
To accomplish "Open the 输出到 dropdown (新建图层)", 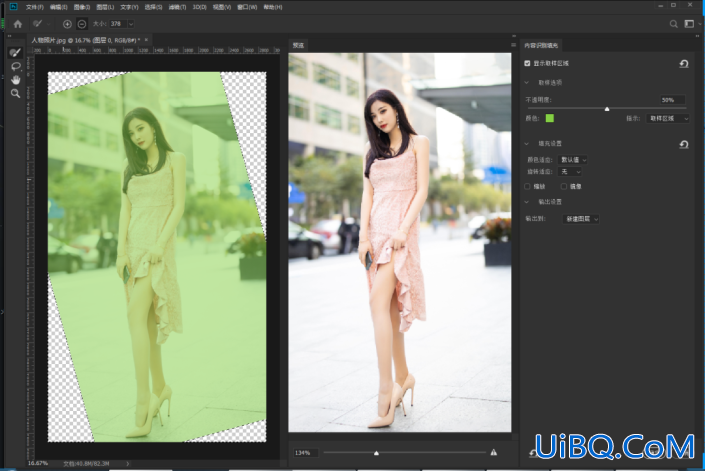I will tap(581, 219).
